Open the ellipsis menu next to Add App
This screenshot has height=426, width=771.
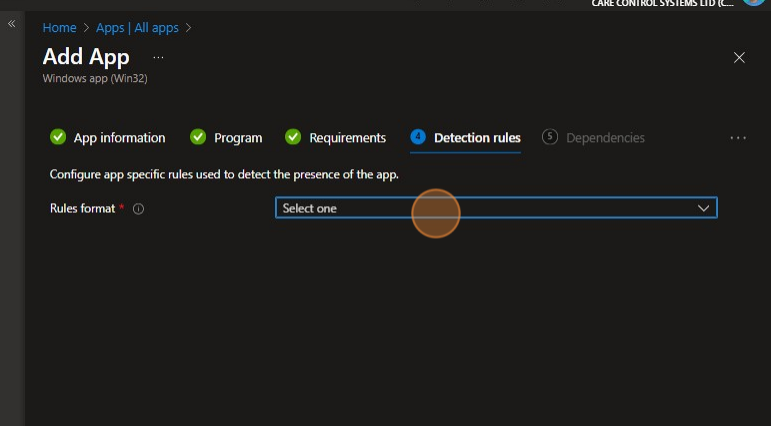158,58
